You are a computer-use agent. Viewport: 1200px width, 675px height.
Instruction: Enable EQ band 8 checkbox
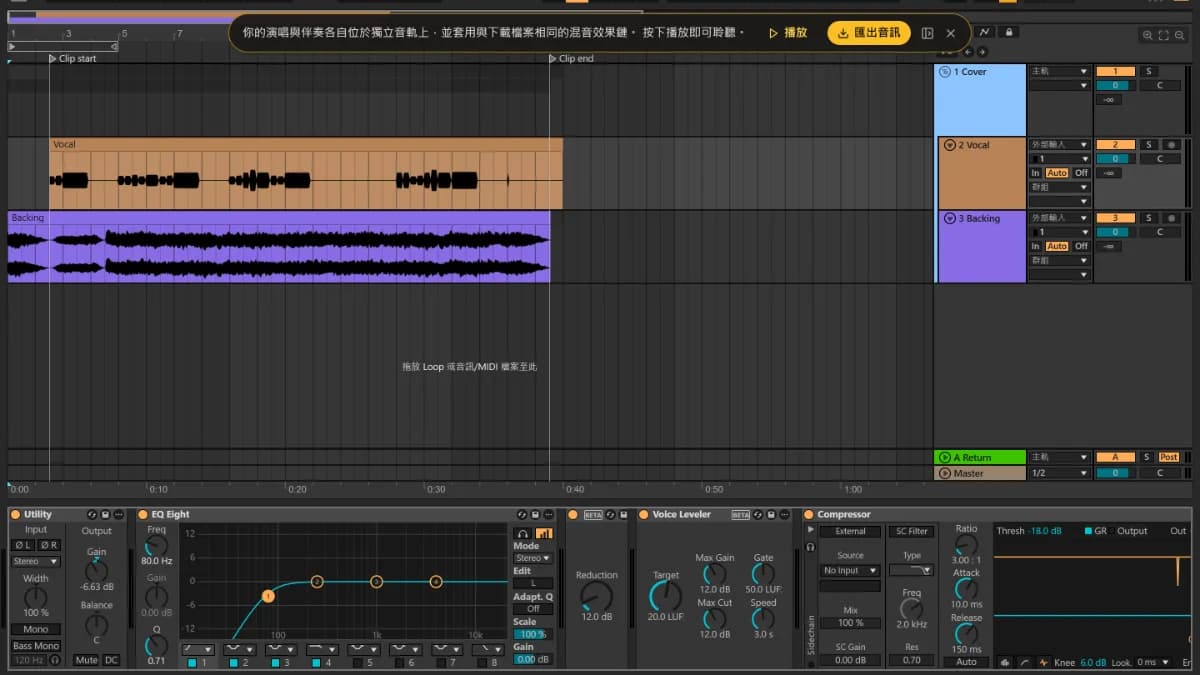(481, 662)
